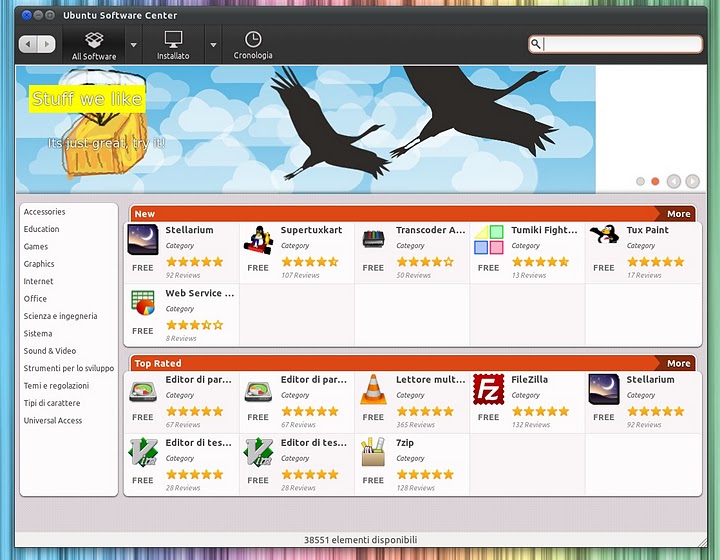
Task: Expand the Installato dropdown arrow
Action: click(x=213, y=45)
